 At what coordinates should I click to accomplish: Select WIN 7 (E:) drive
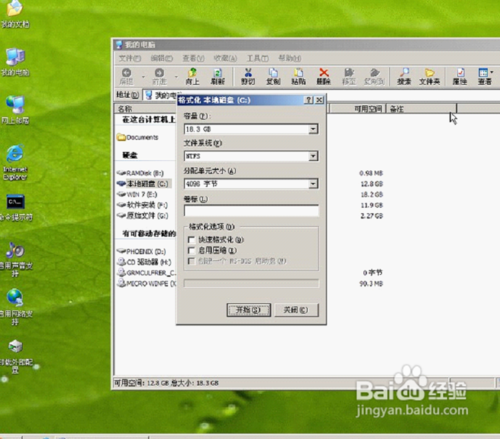[x=137, y=194]
